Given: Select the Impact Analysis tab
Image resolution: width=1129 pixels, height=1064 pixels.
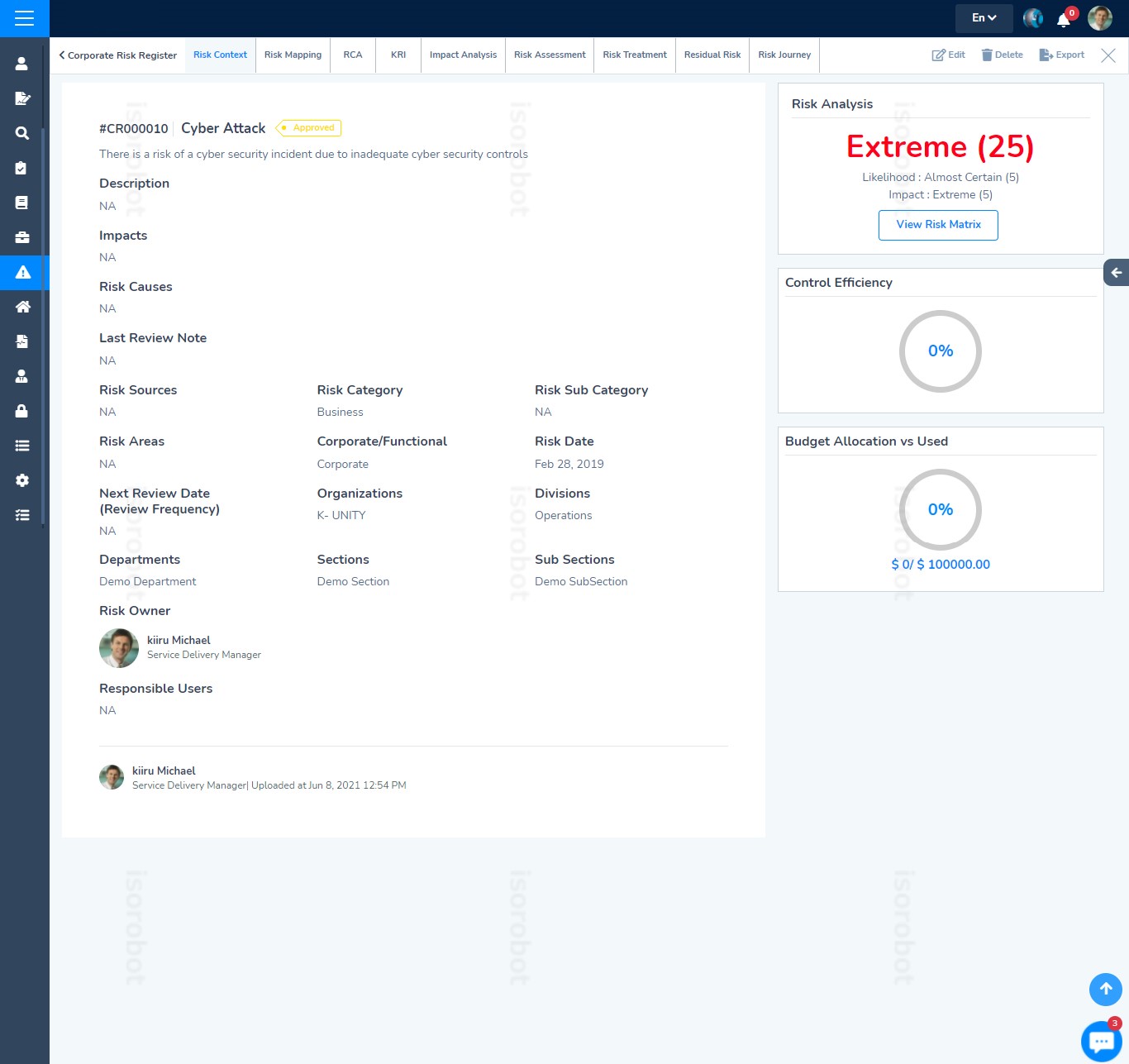Looking at the screenshot, I should point(463,55).
